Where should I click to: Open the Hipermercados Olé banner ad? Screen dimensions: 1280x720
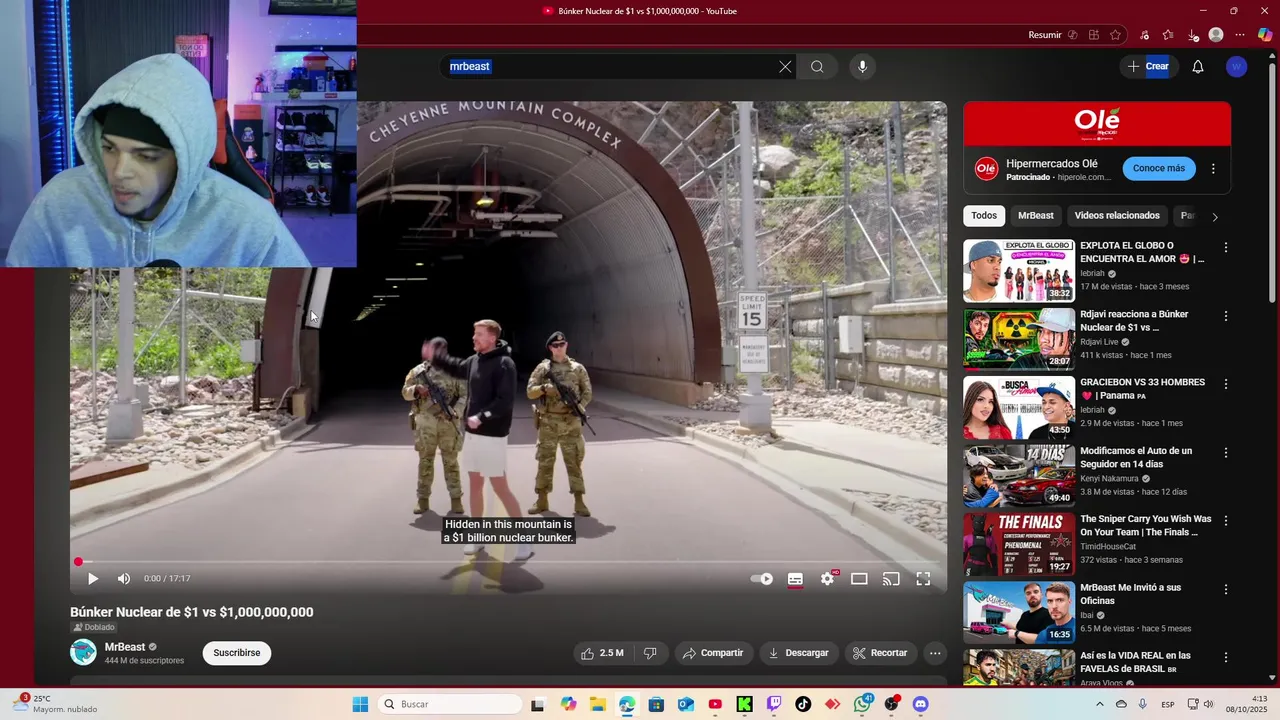pyautogui.click(x=1097, y=124)
